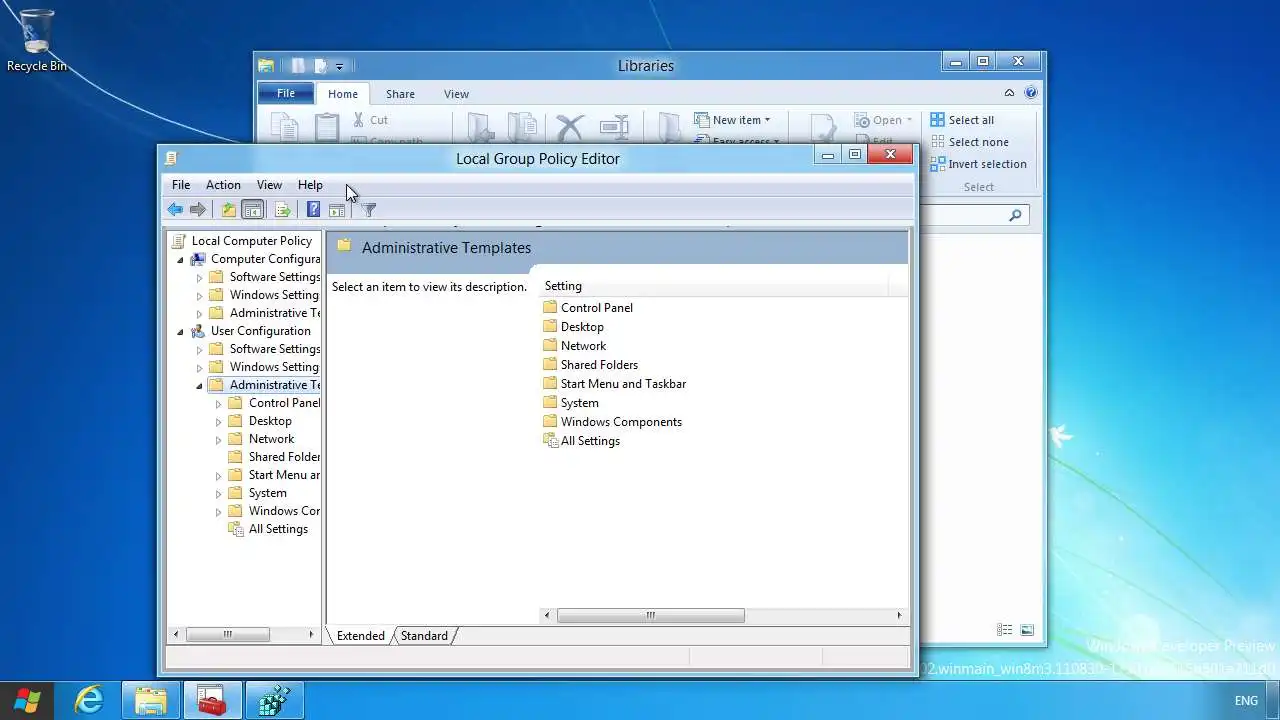This screenshot has width=1280, height=720.
Task: Select All Settings in the right list
Action: pos(590,441)
